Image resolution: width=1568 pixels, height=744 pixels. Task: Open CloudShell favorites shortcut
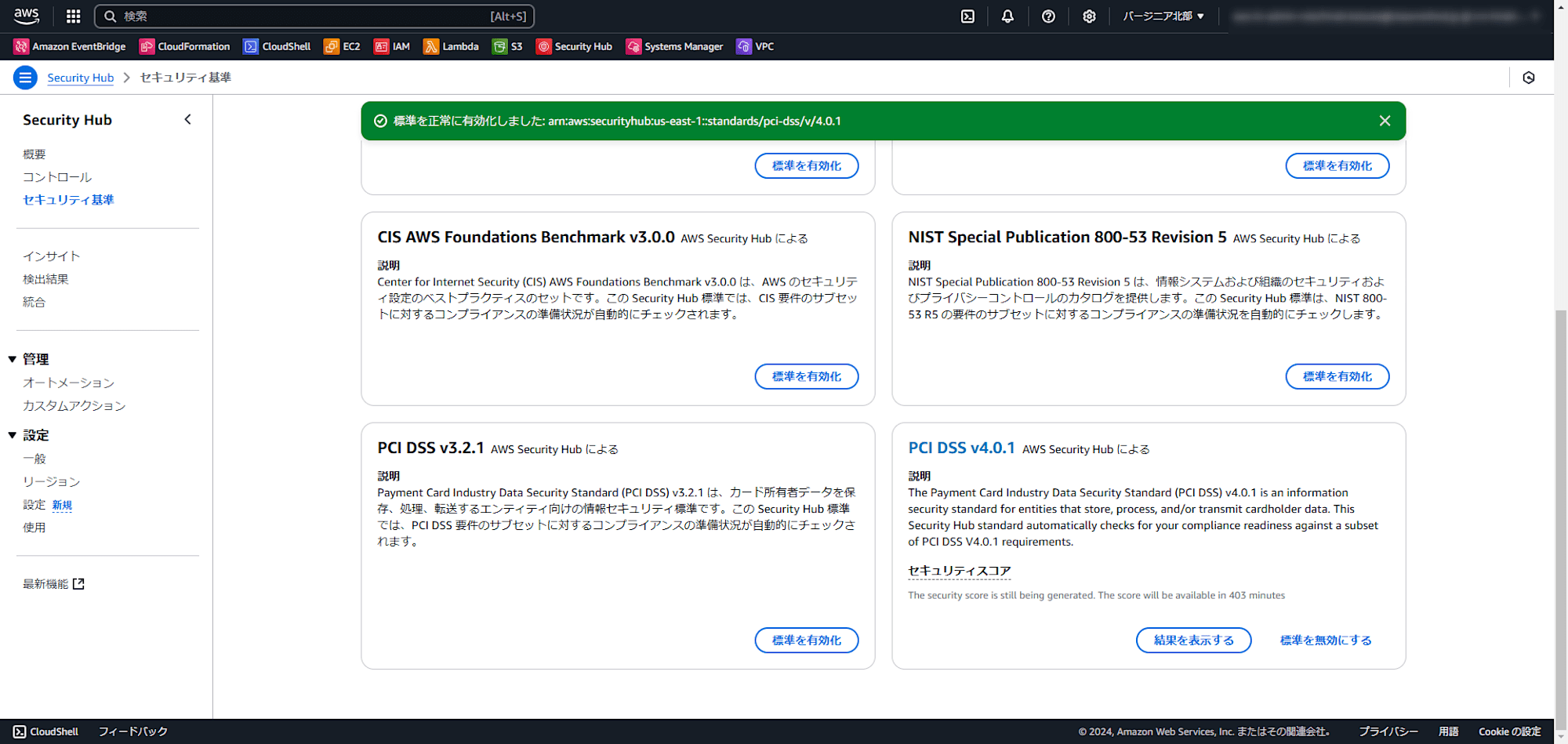277,46
